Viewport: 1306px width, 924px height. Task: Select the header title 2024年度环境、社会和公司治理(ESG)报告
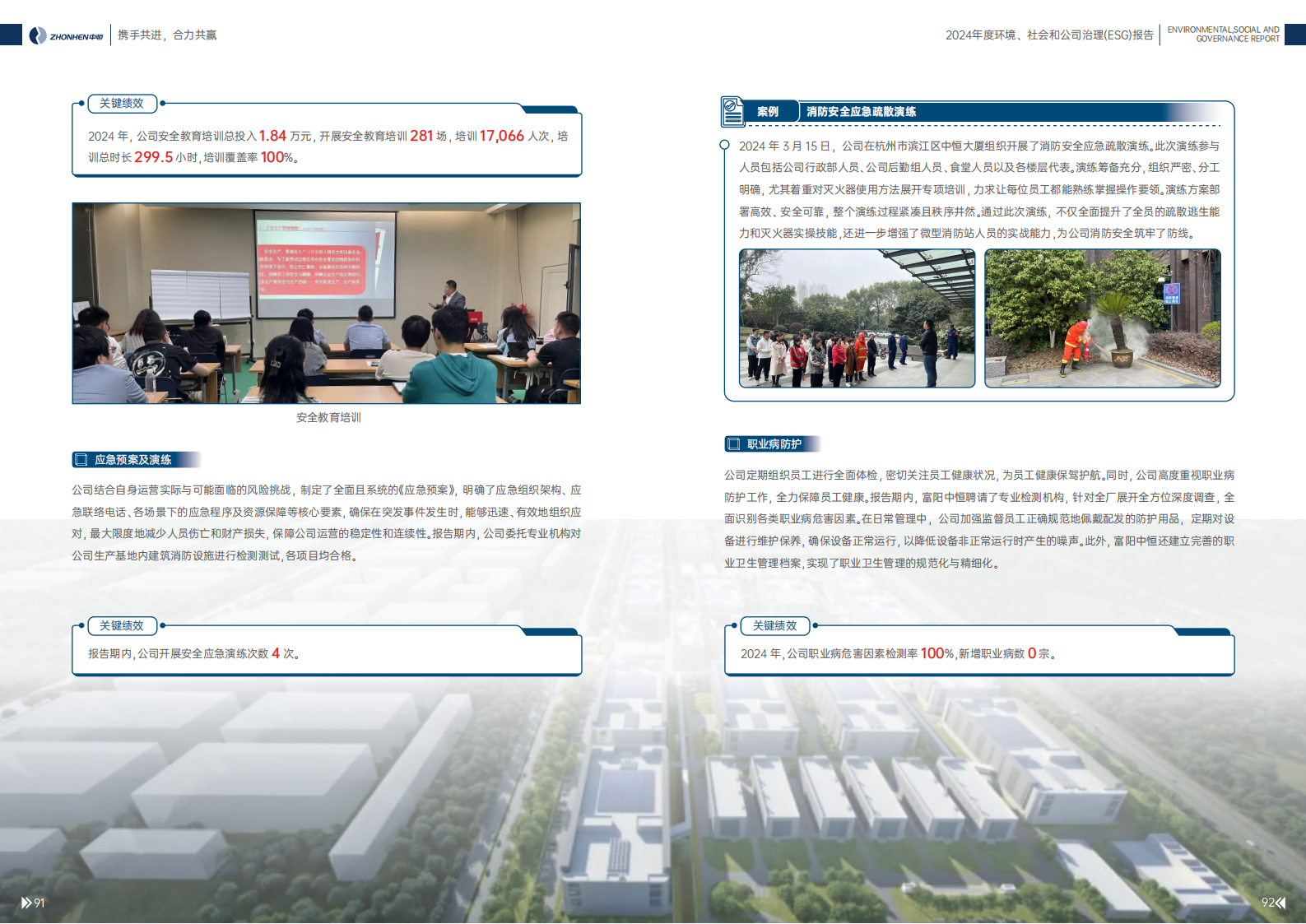point(1049,35)
